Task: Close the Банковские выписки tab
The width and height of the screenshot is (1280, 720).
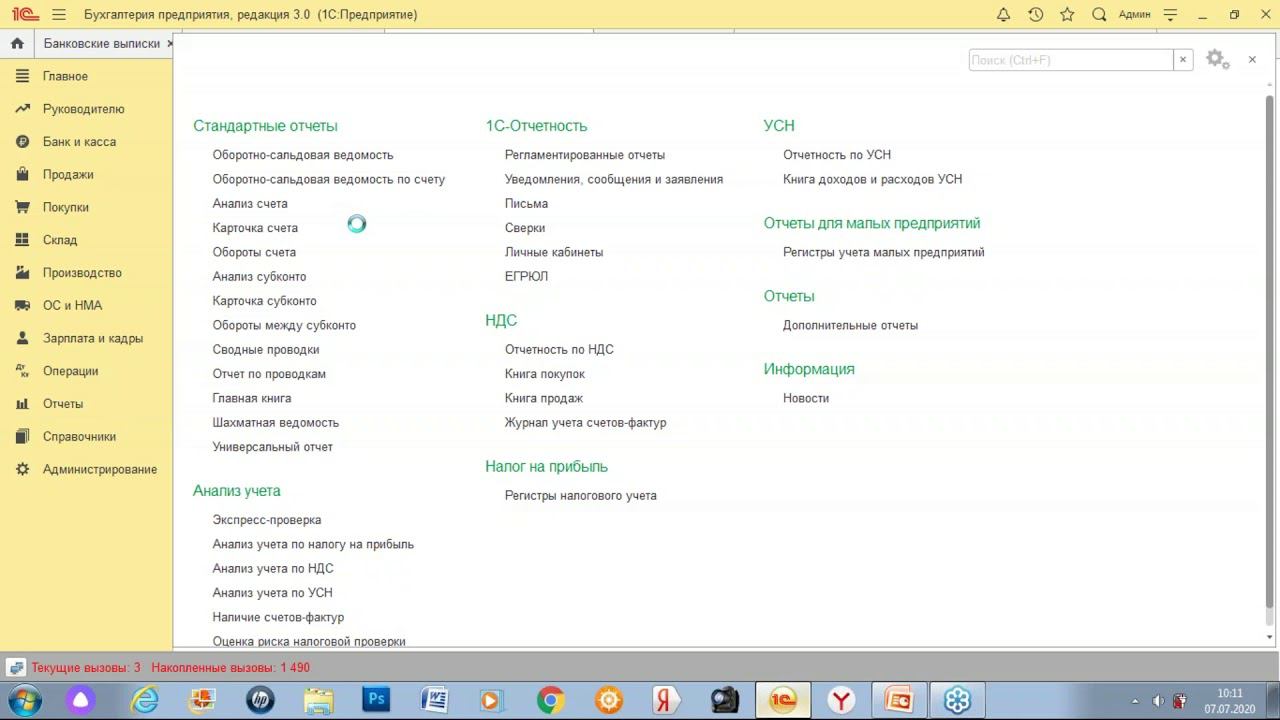Action: 170,44
